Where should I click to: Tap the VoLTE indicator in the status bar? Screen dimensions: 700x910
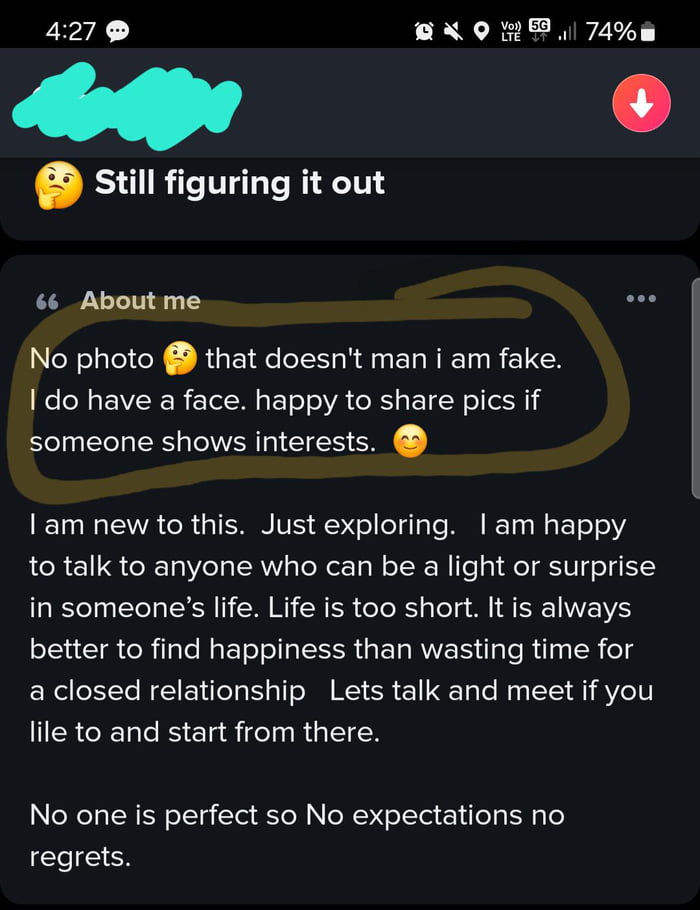510,31
